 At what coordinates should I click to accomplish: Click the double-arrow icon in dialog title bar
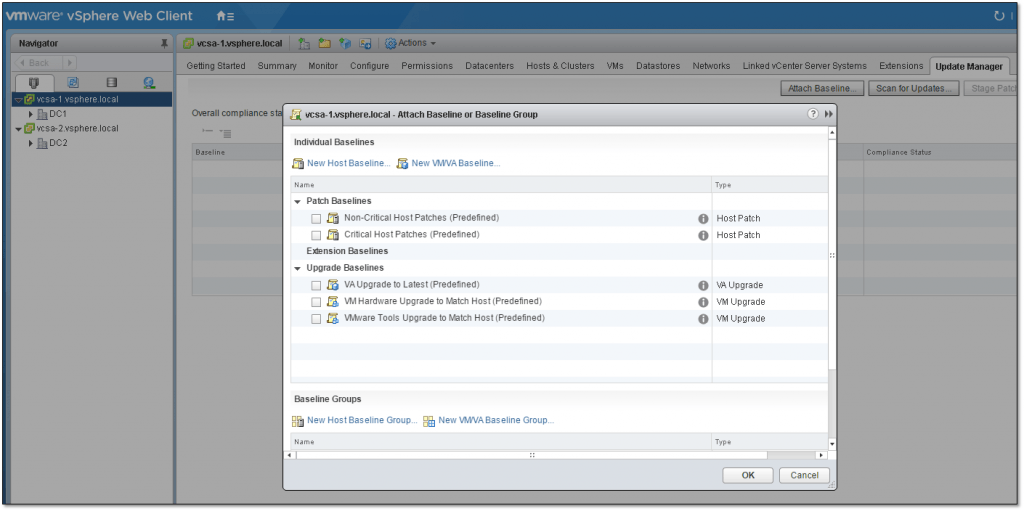[829, 114]
